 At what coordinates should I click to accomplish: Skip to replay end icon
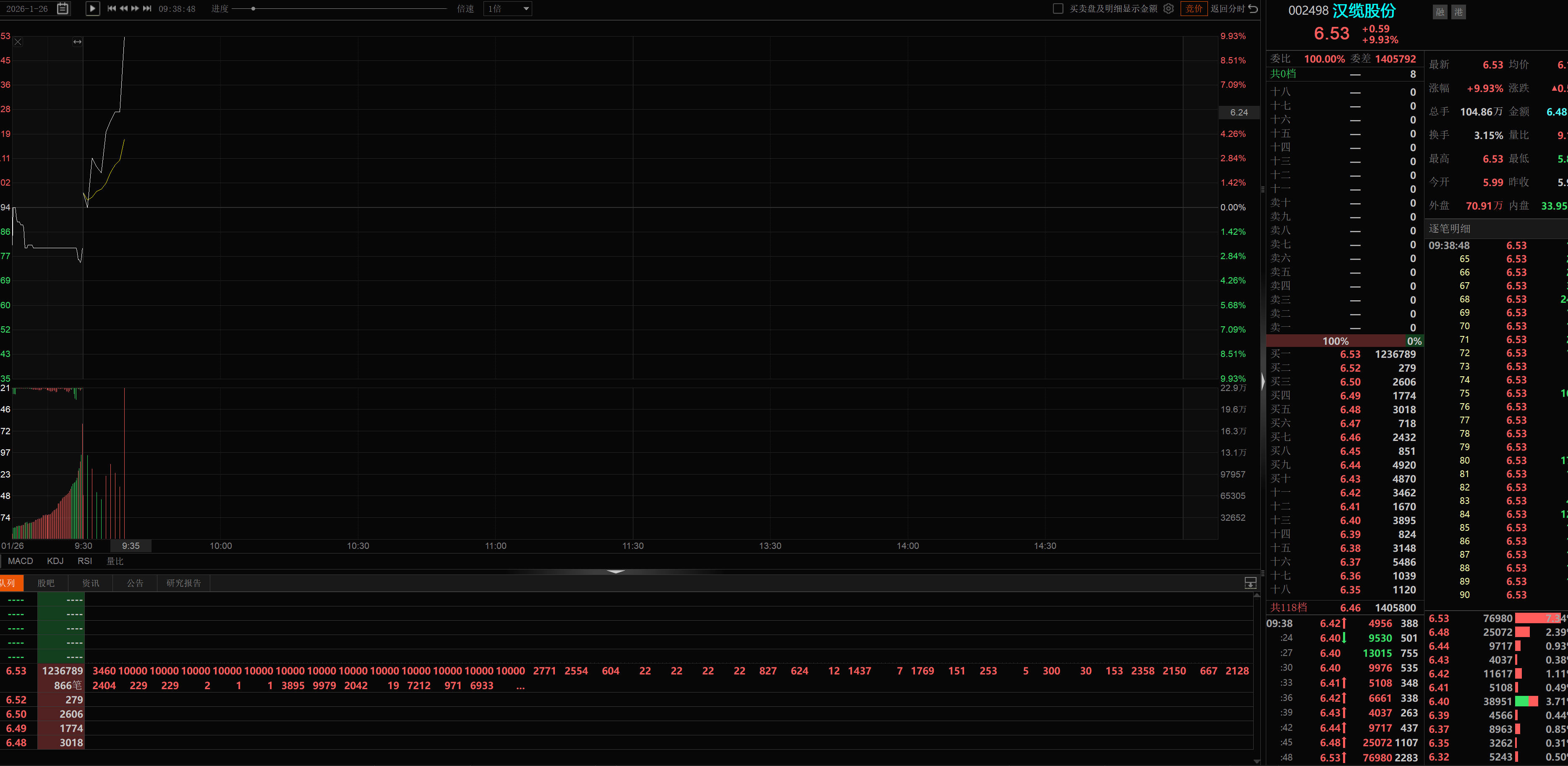point(147,8)
